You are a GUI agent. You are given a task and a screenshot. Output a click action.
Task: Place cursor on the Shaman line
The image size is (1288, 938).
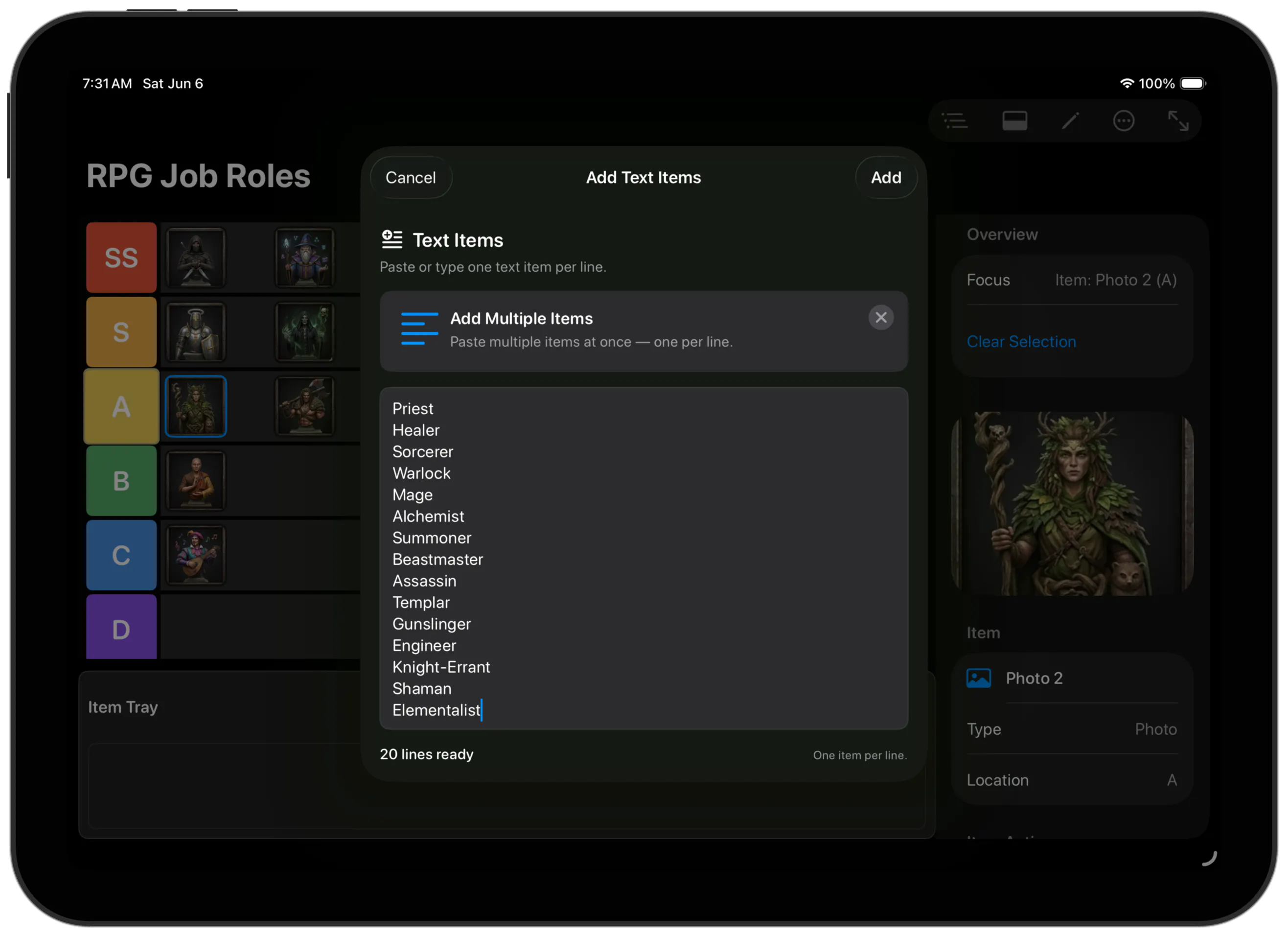click(422, 690)
